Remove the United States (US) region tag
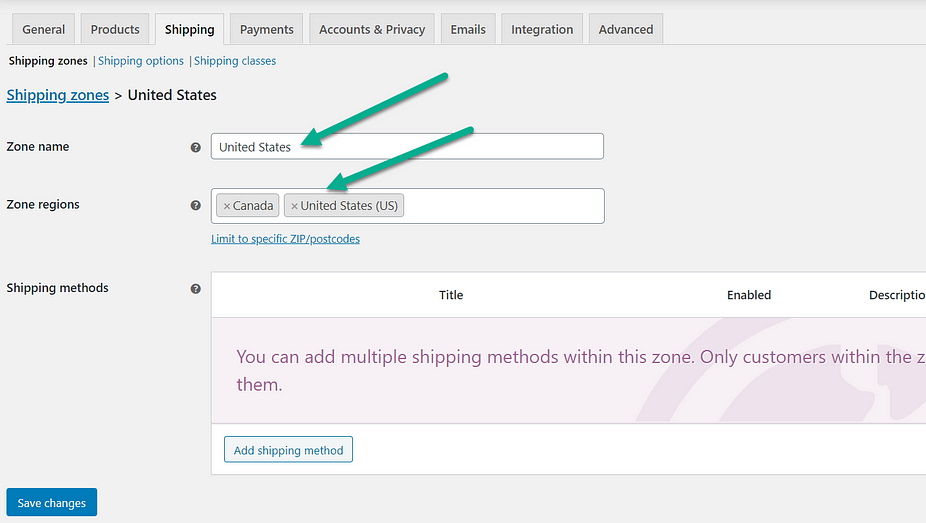The width and height of the screenshot is (926, 523). [x=294, y=206]
